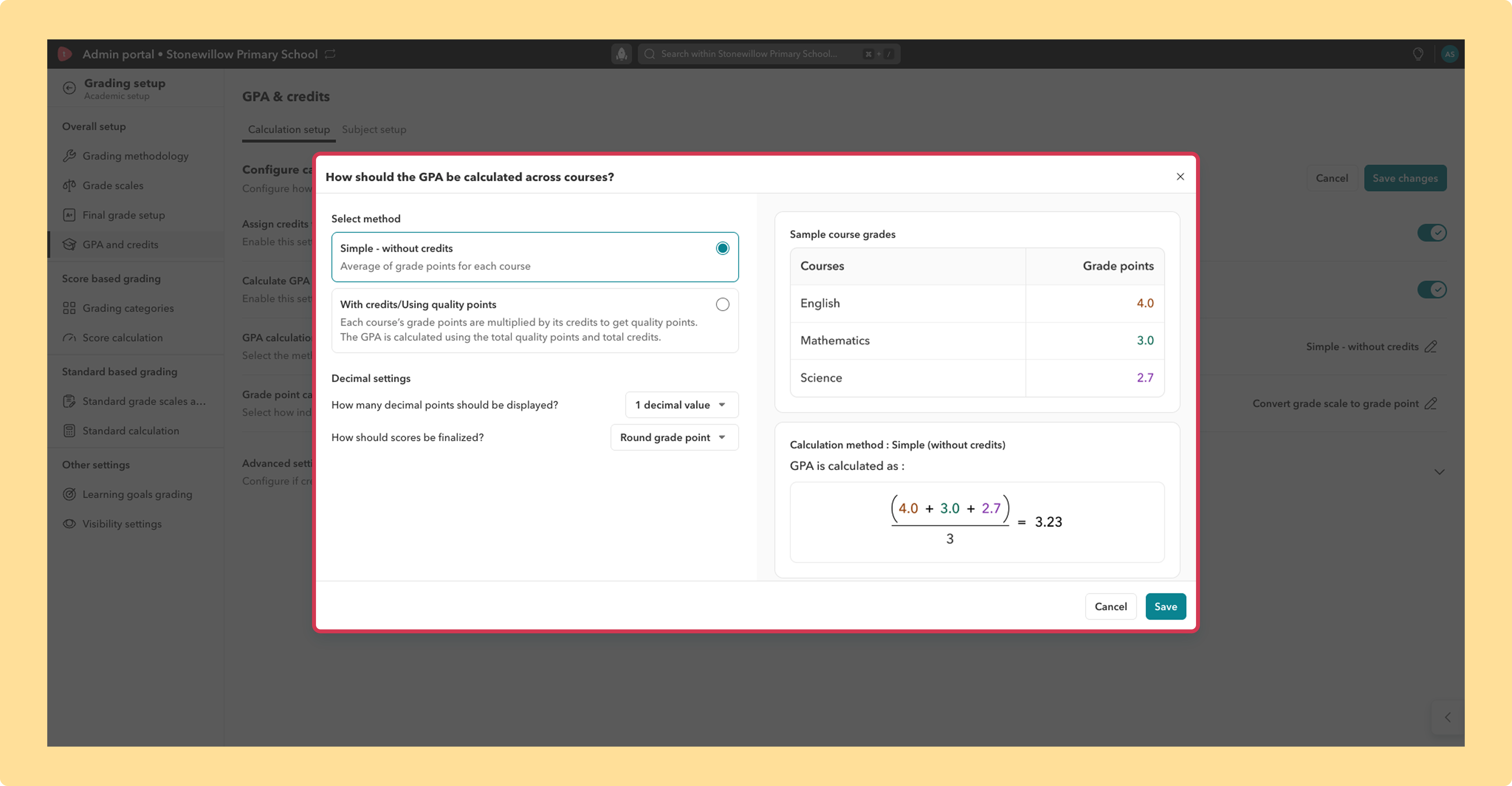Click Save changes on the page
This screenshot has width=1512, height=786.
(1405, 178)
